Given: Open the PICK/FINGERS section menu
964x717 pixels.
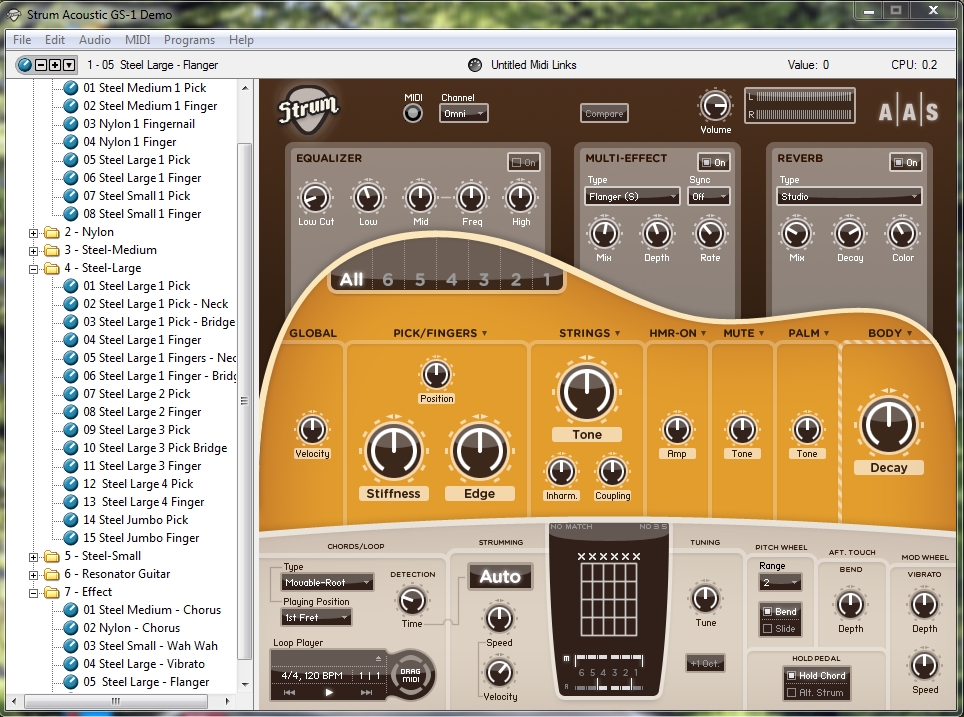Looking at the screenshot, I should (440, 333).
